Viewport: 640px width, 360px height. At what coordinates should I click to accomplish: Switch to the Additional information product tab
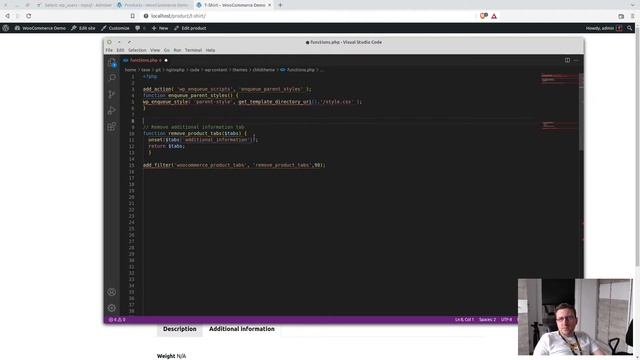pyautogui.click(x=242, y=329)
